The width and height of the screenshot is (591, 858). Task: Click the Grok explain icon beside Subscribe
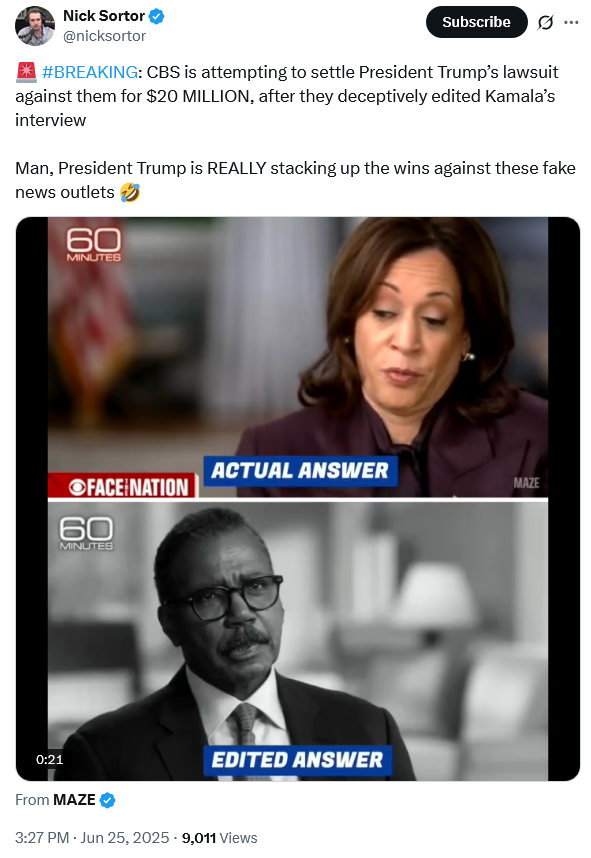546,22
